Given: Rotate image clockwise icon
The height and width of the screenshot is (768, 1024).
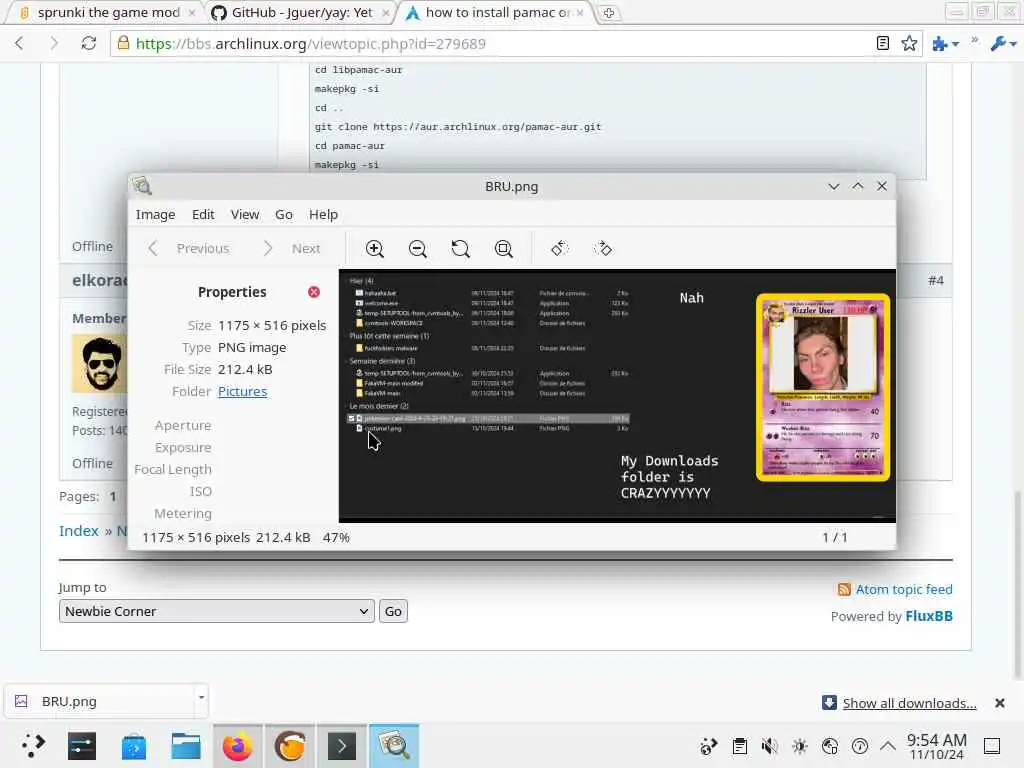Looking at the screenshot, I should (x=603, y=249).
